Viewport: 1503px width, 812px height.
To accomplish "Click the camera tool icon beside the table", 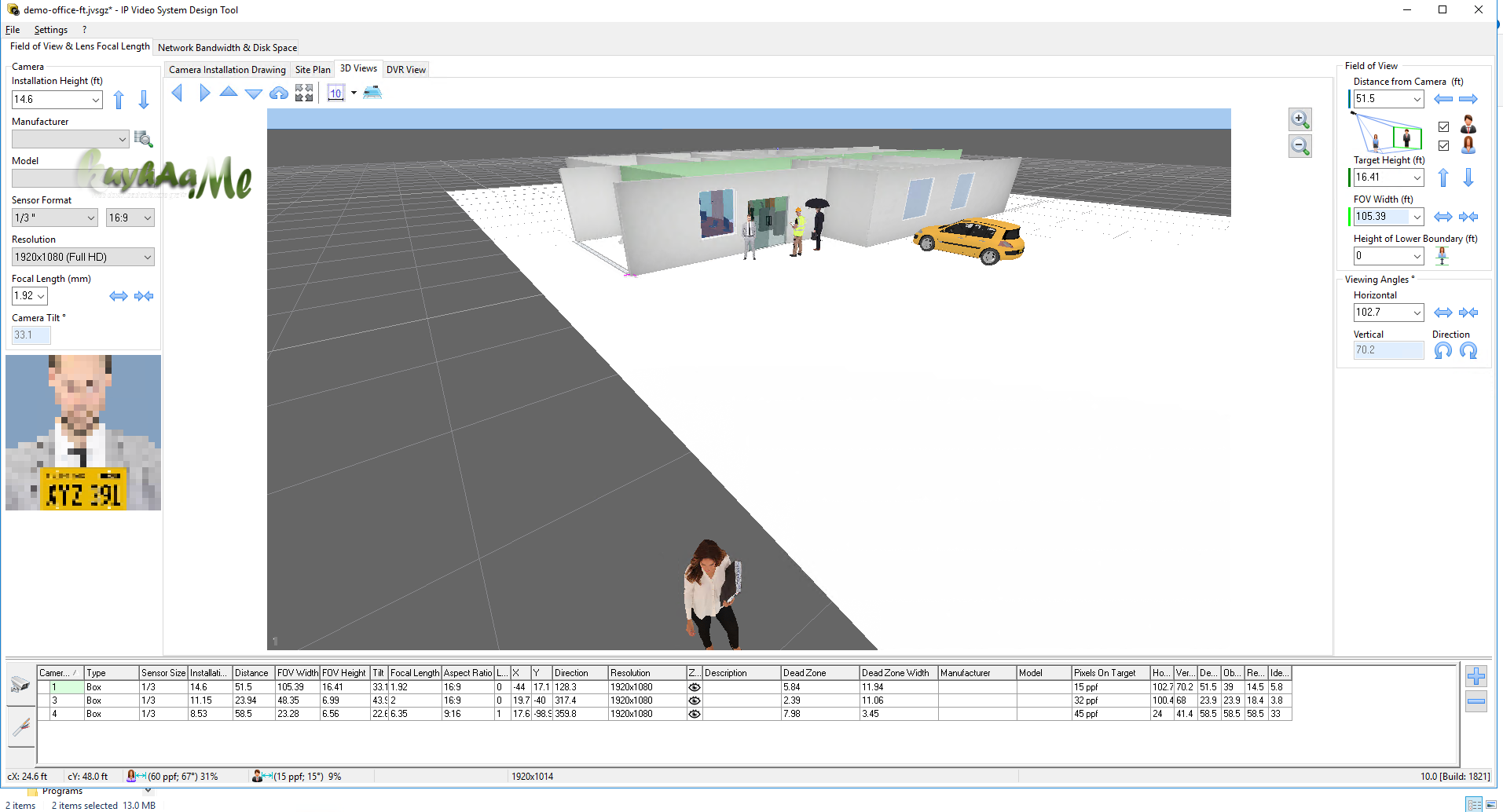I will coord(20,686).
